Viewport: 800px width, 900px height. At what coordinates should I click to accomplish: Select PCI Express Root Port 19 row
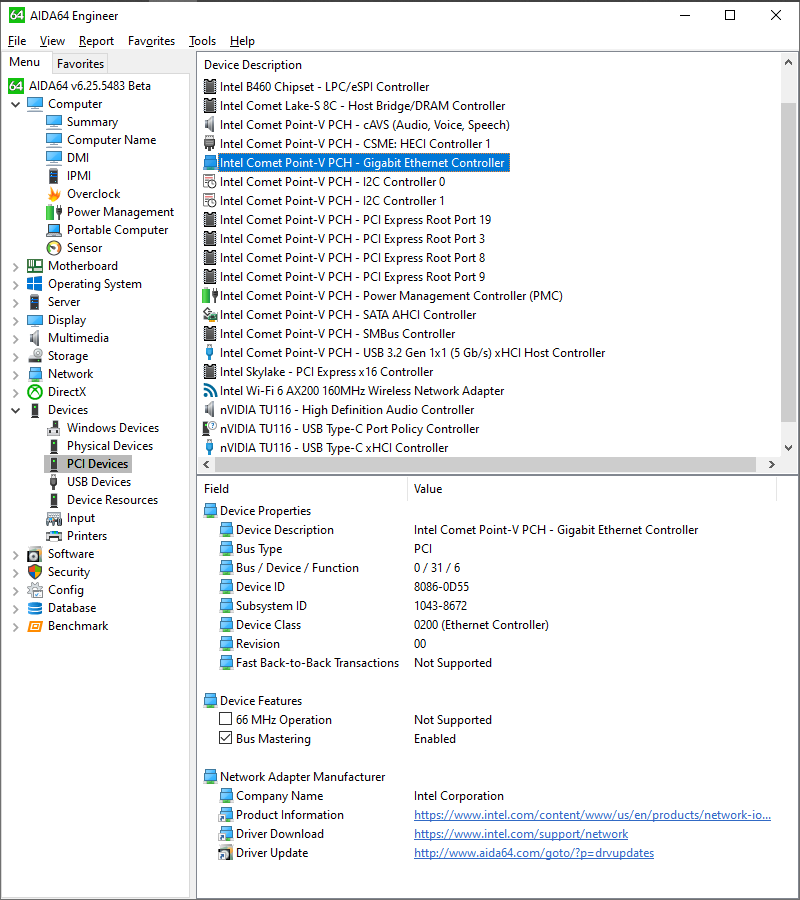pyautogui.click(x=355, y=220)
